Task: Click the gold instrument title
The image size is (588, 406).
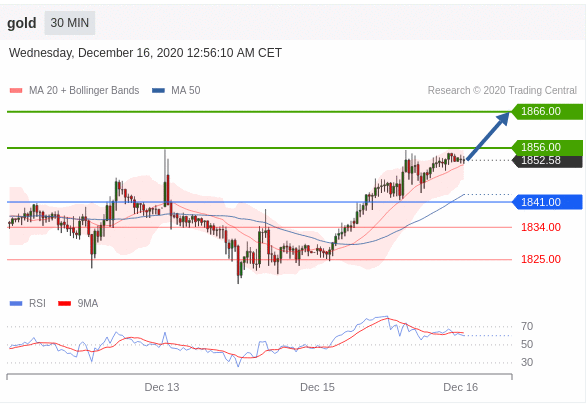Action: pyautogui.click(x=22, y=23)
